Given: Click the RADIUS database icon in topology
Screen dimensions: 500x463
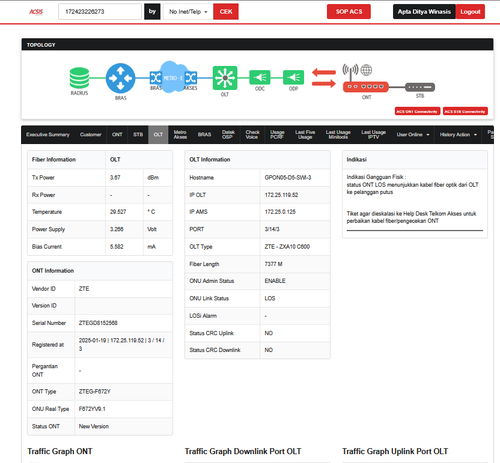Looking at the screenshot, I should coord(79,78).
